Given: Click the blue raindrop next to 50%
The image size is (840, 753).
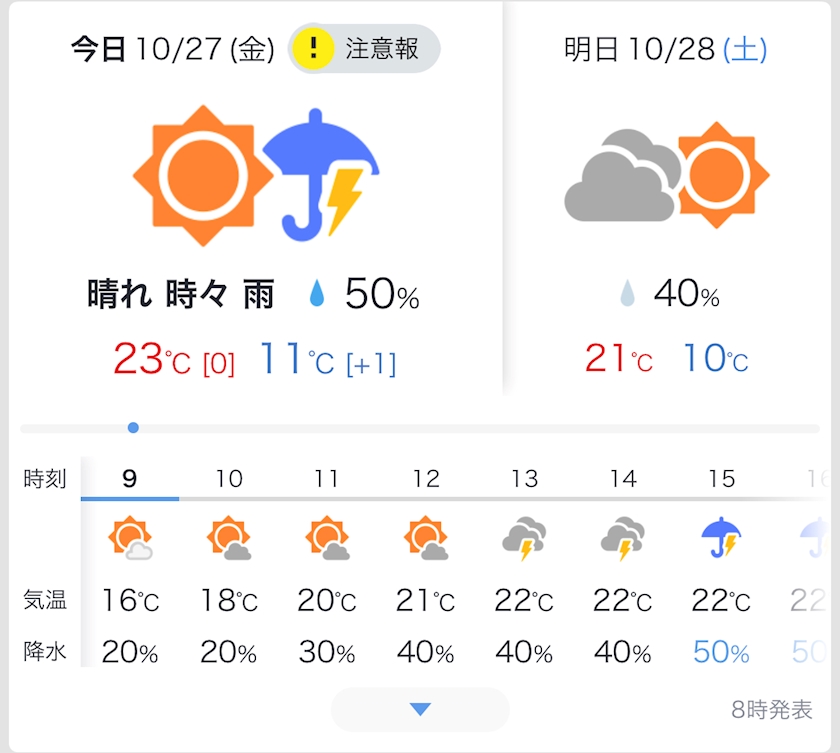Looking at the screenshot, I should [317, 293].
